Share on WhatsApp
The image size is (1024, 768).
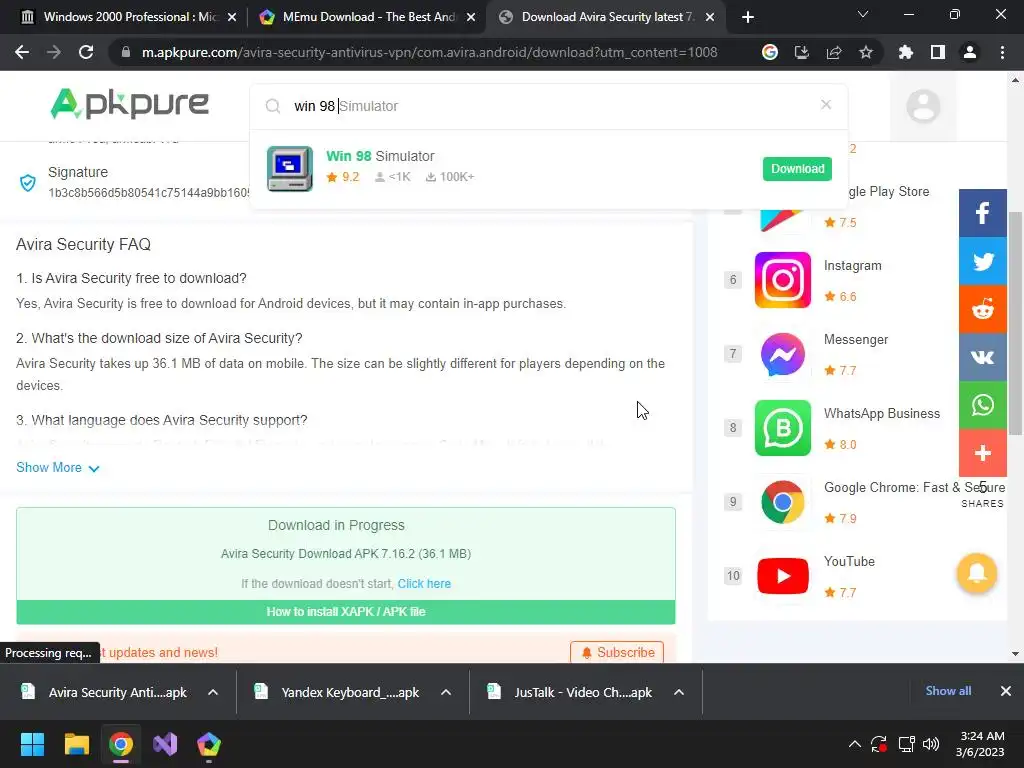point(982,405)
